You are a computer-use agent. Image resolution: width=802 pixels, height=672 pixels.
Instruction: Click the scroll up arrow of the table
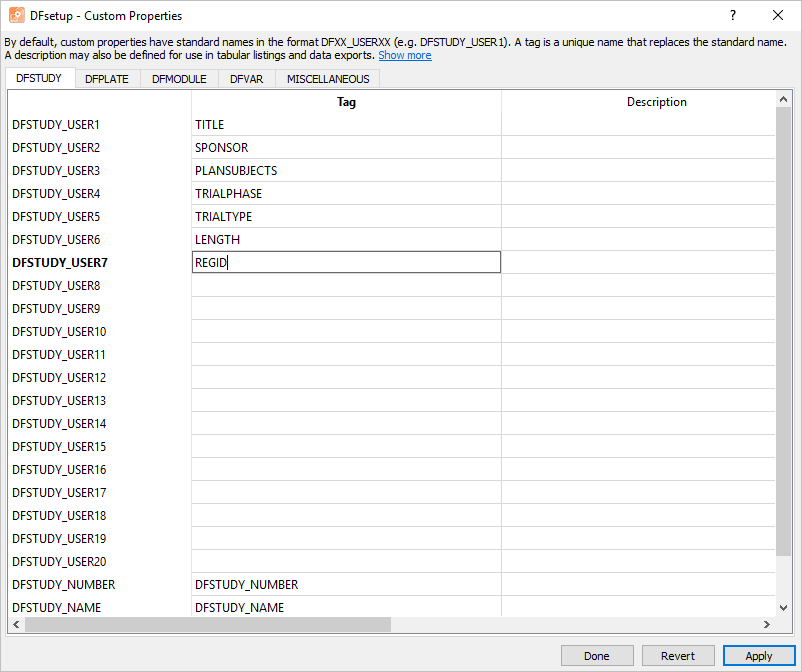783,100
